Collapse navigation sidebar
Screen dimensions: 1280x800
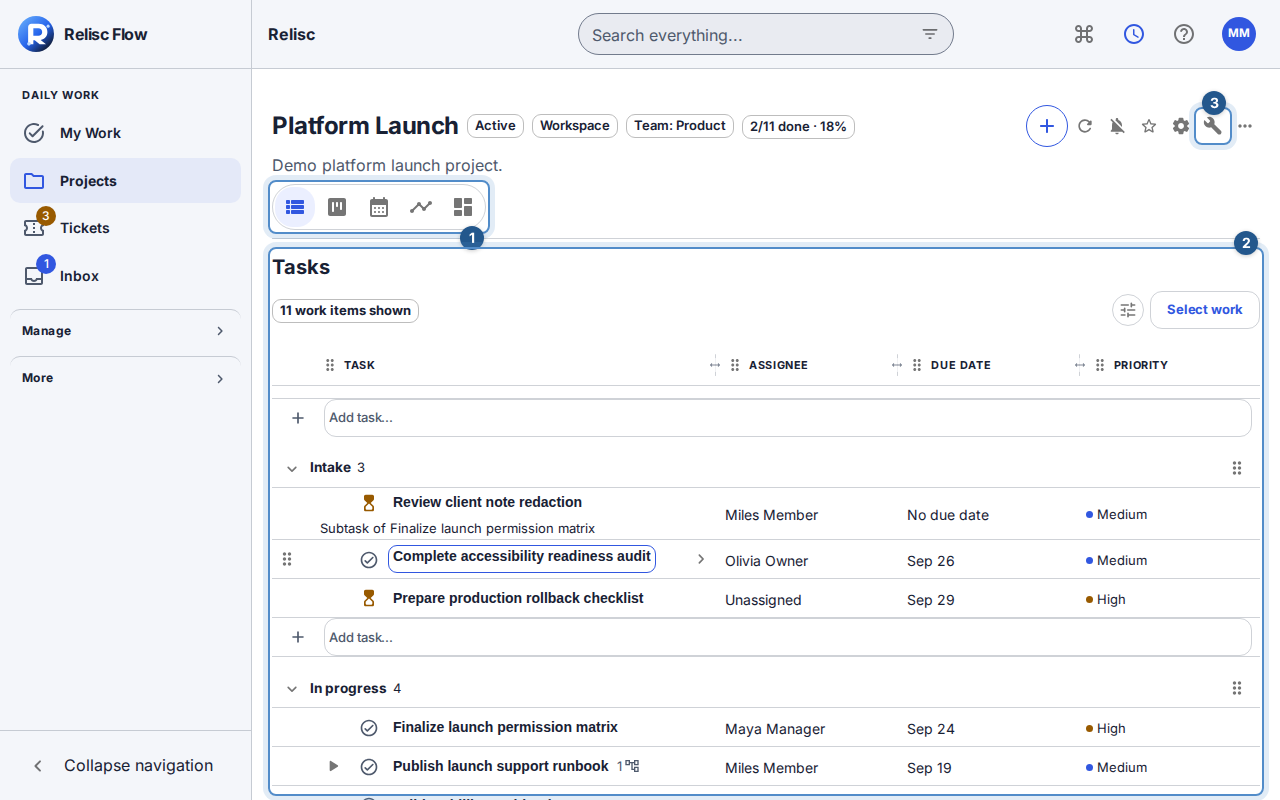click(x=125, y=766)
